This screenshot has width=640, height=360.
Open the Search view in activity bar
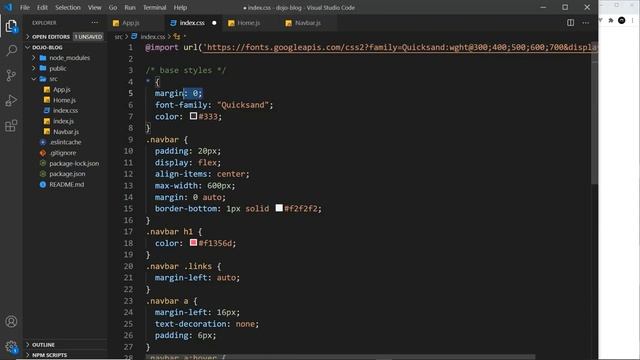[x=11, y=51]
